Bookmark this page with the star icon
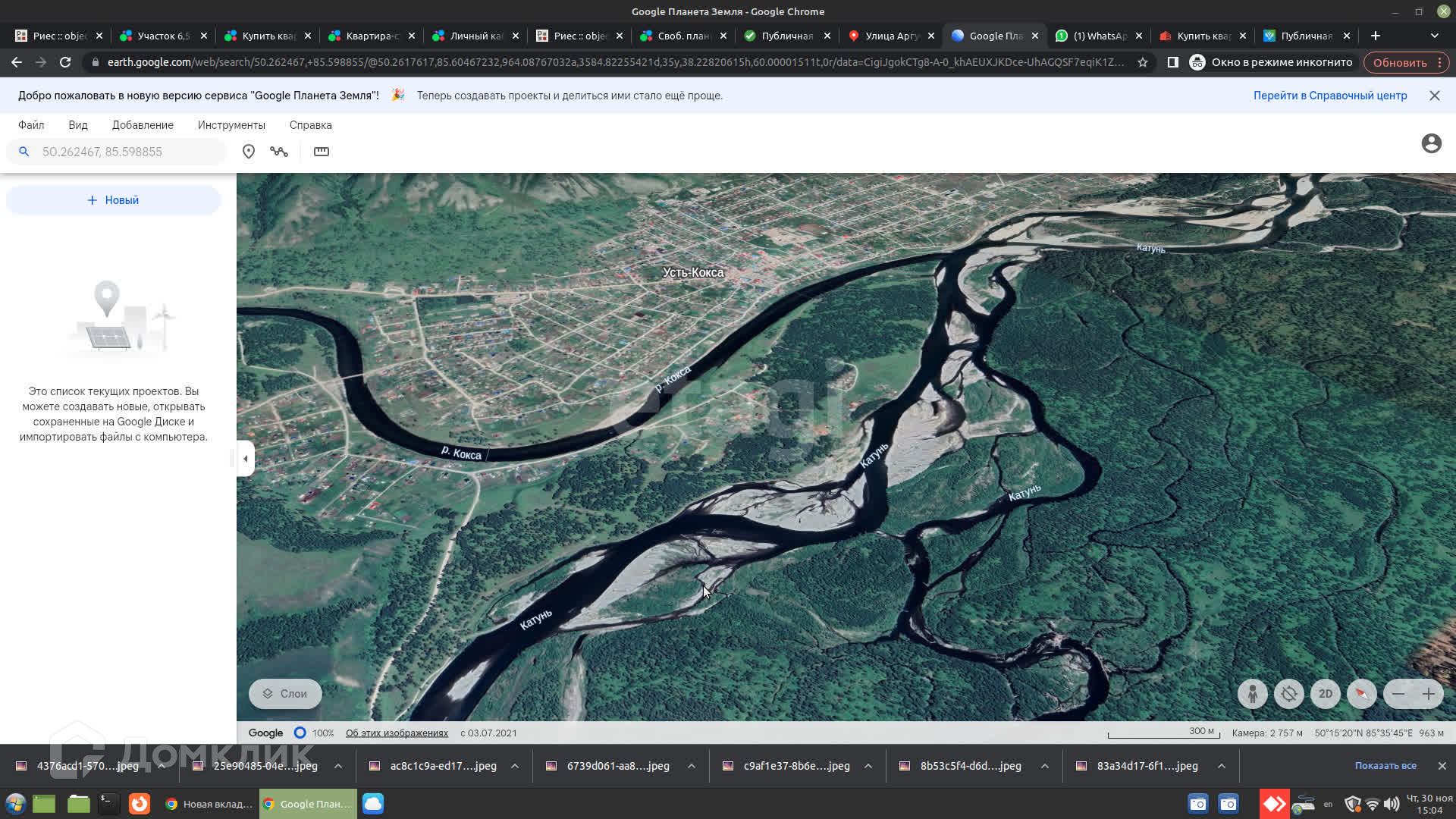 coord(1142,62)
